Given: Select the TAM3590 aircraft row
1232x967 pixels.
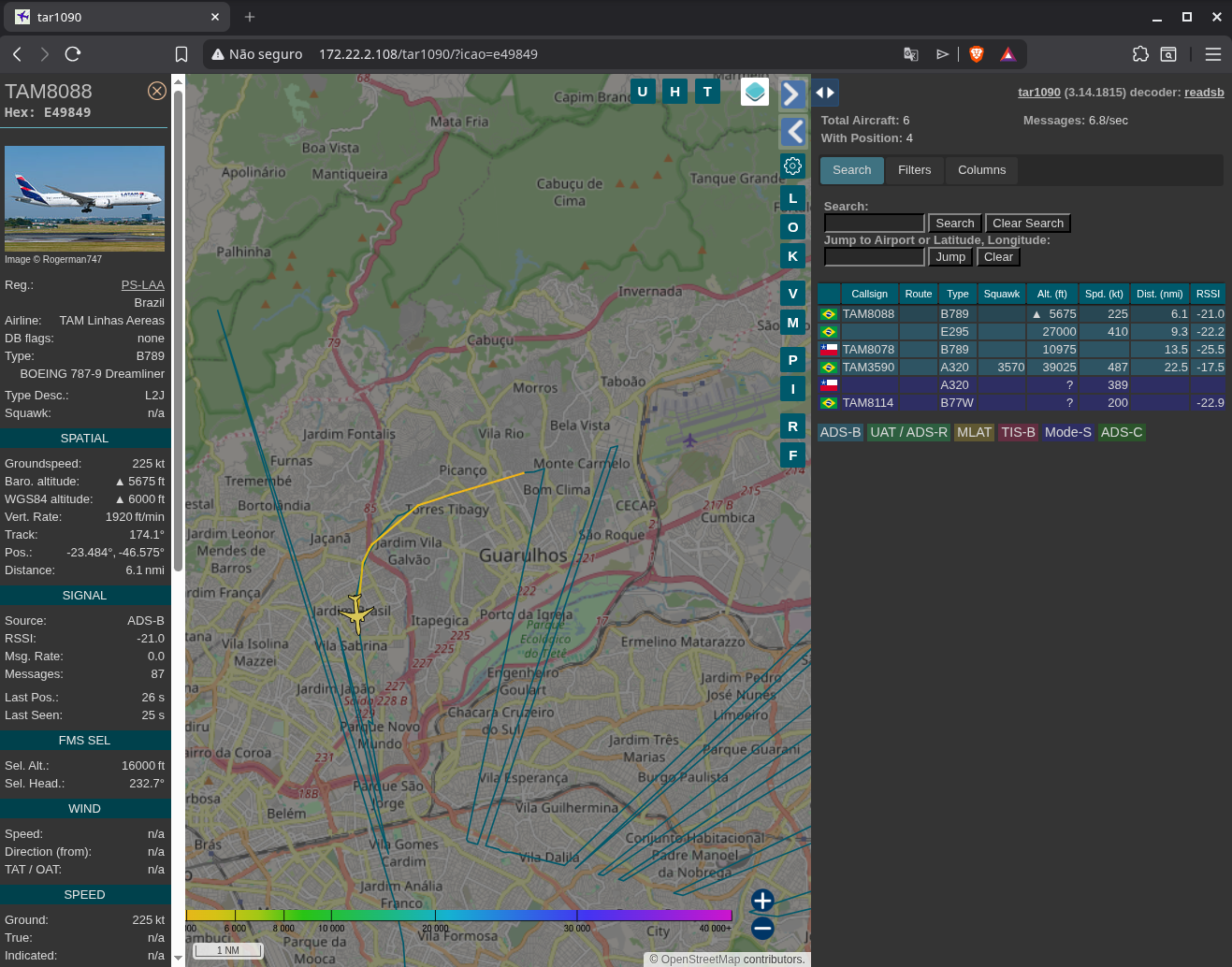Looking at the screenshot, I should (x=1021, y=368).
